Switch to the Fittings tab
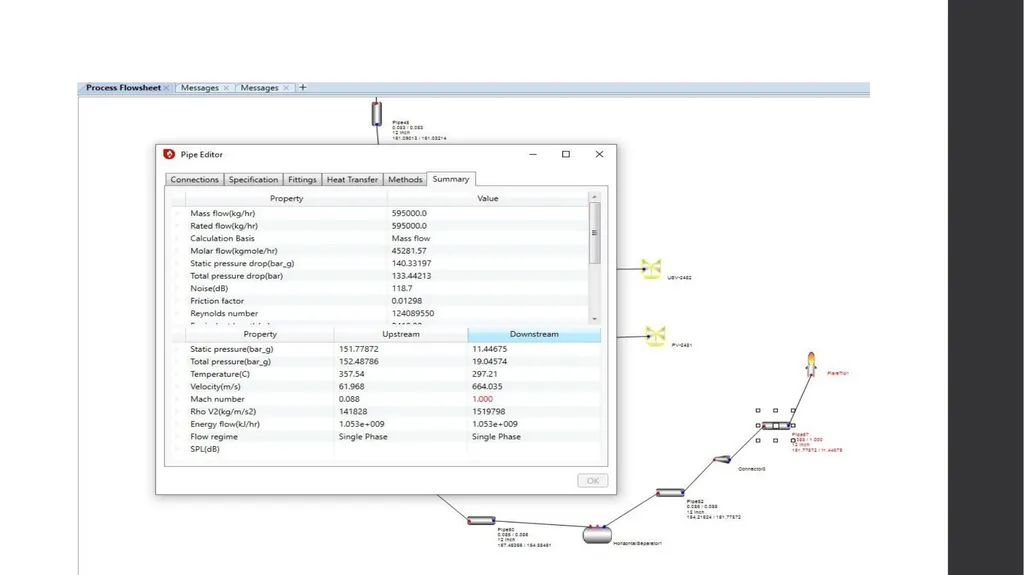Image resolution: width=1024 pixels, height=575 pixels. [x=302, y=180]
